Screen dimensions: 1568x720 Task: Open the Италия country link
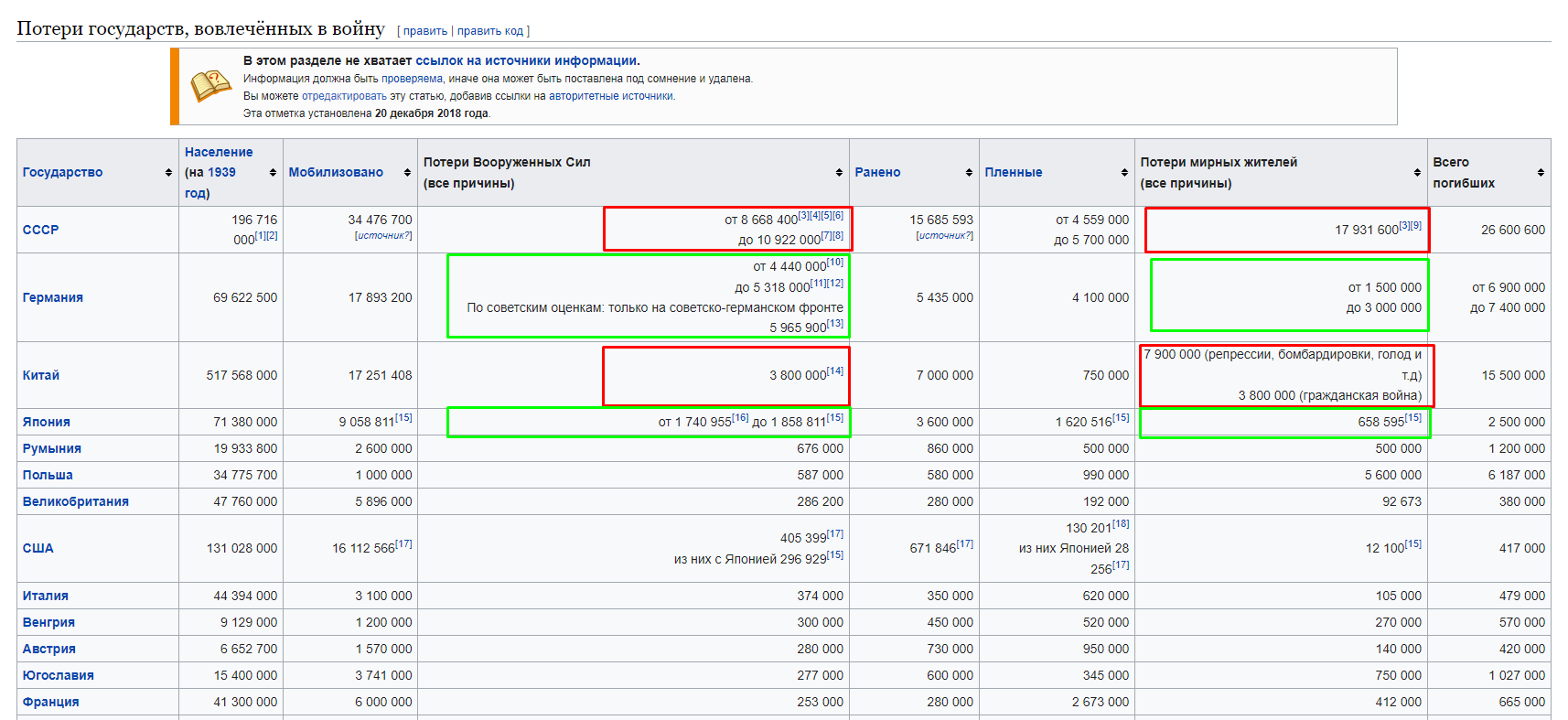46,596
